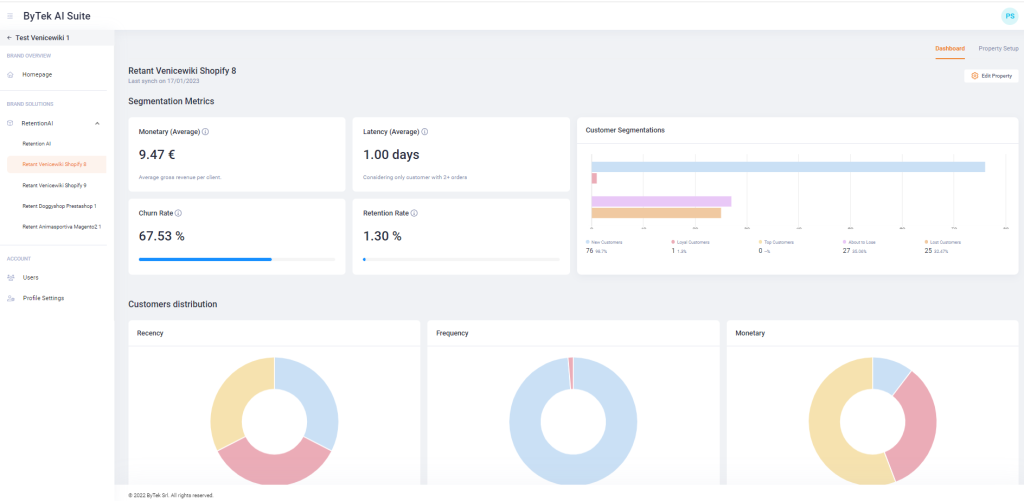Click the Monetary (Average) info icon
Viewport: 1024px width, 501px height.
pyautogui.click(x=205, y=131)
